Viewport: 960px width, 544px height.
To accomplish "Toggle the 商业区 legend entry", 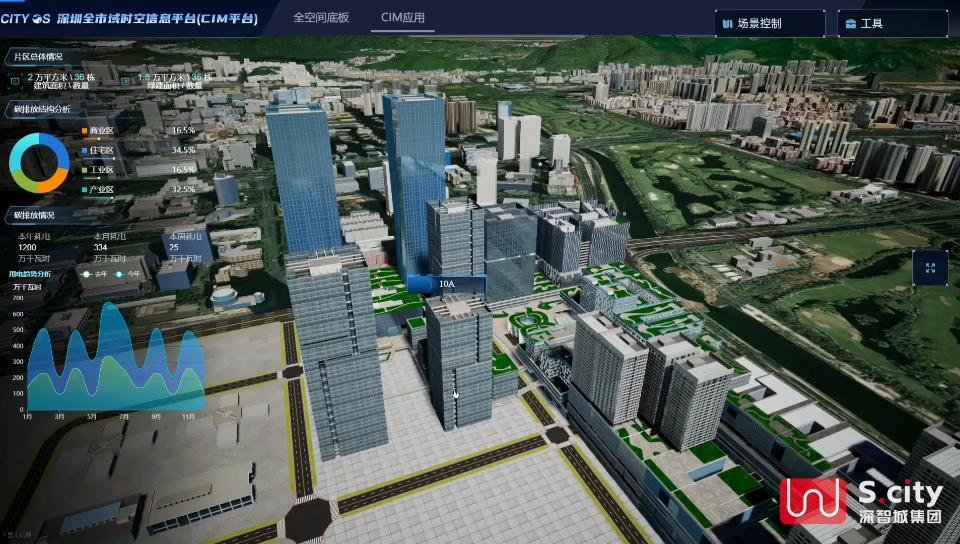I will coord(100,130).
